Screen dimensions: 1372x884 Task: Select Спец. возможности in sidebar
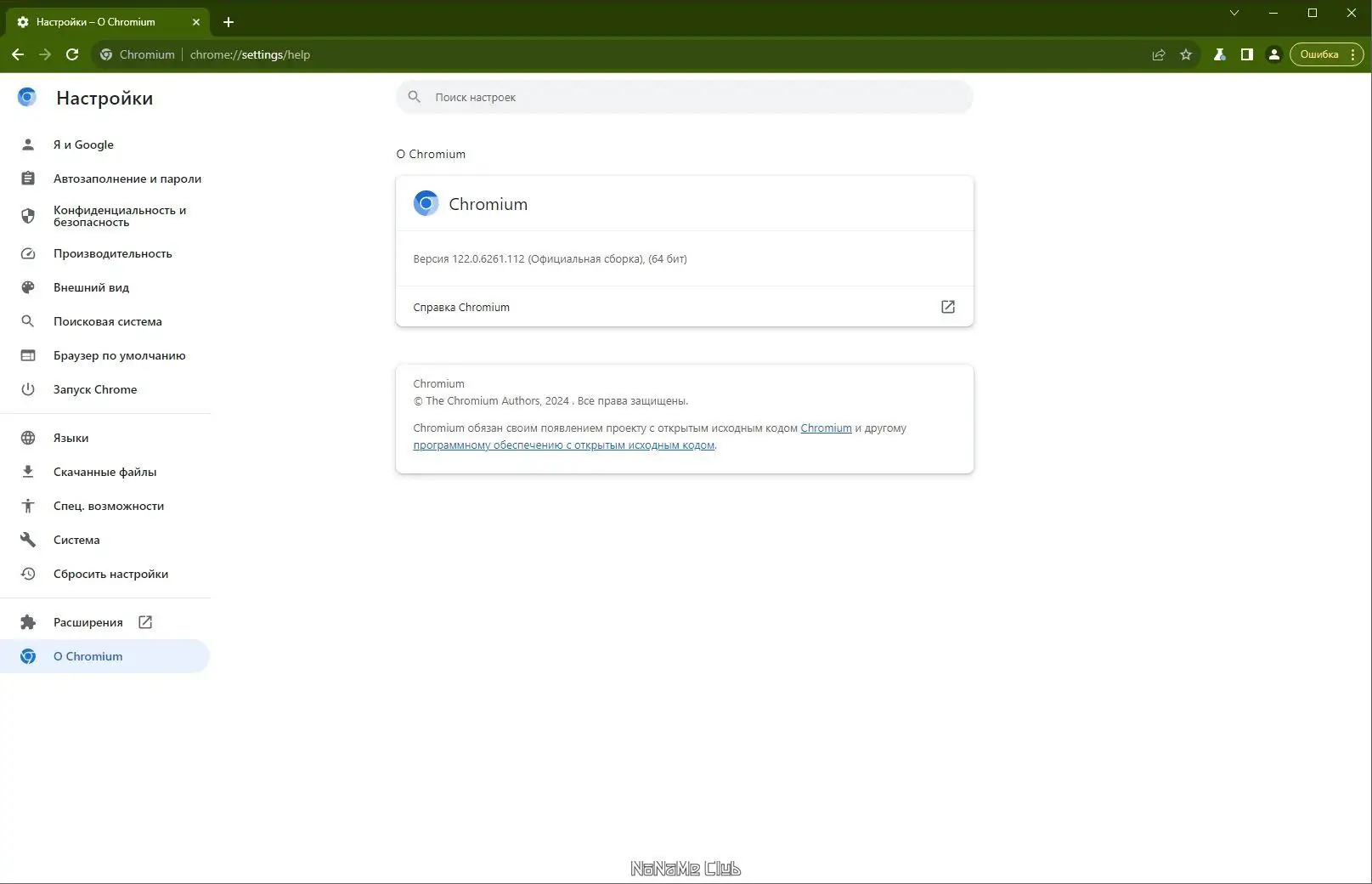tap(105, 506)
